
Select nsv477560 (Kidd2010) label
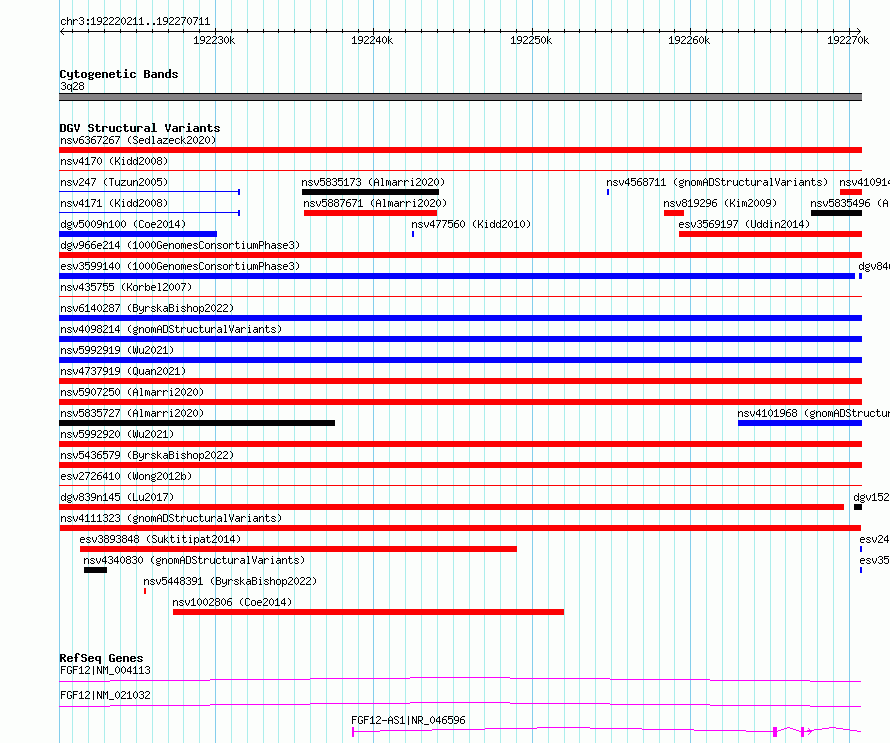pos(471,224)
